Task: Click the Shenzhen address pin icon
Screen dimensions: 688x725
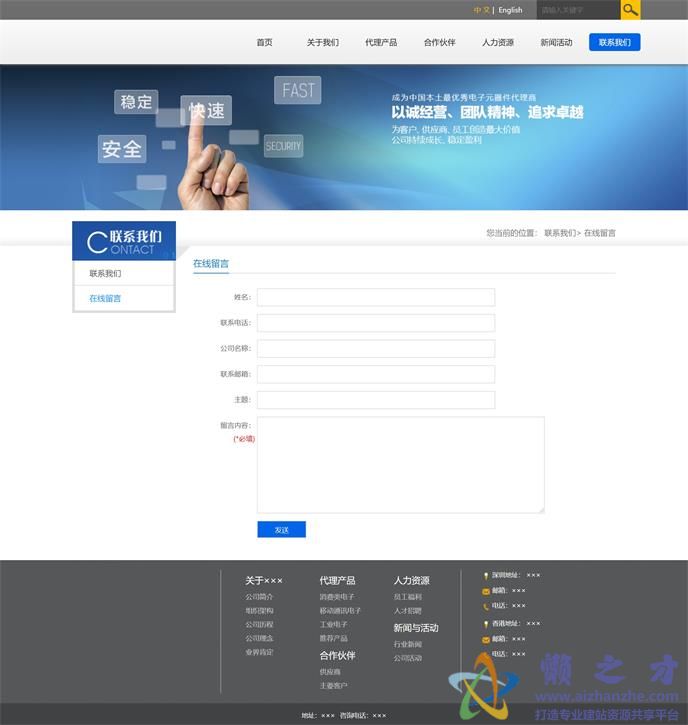Action: click(485, 576)
